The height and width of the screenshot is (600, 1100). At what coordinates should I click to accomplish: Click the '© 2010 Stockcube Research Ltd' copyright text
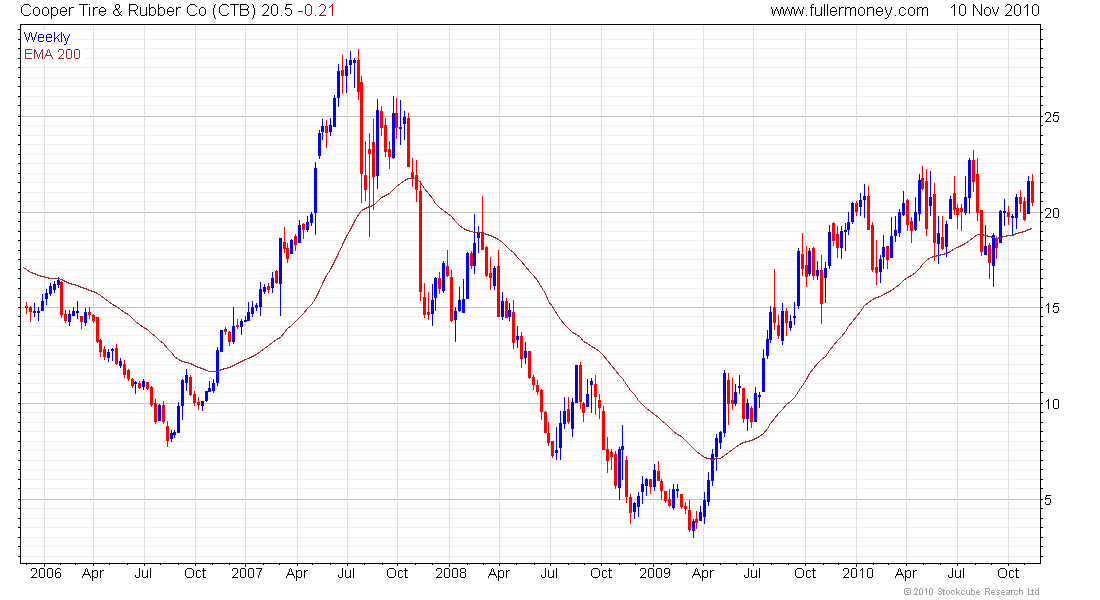972,592
